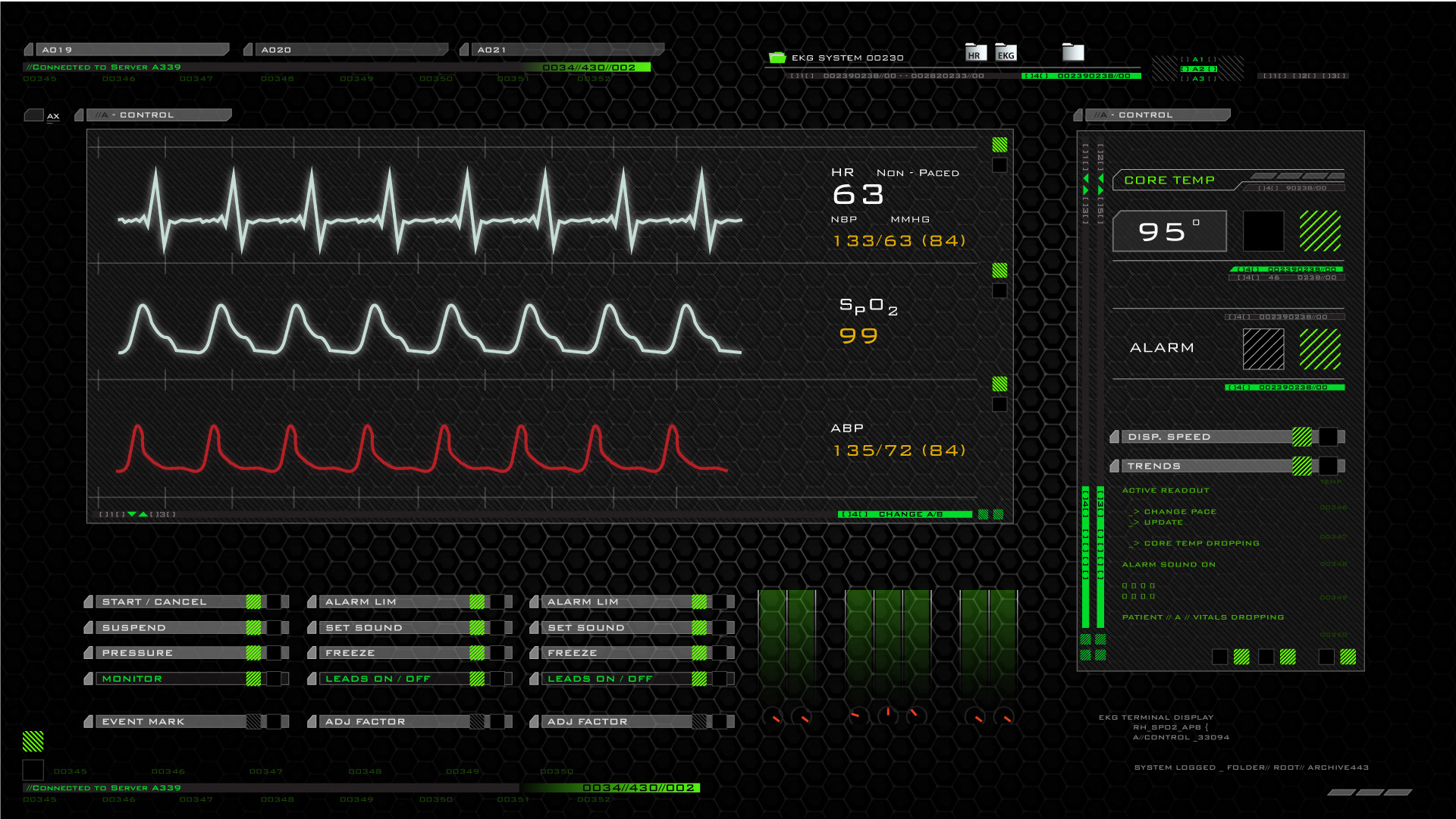Click the green hatched square beside Core Temp
Screen dimensions: 1456x819
[x=1320, y=231]
